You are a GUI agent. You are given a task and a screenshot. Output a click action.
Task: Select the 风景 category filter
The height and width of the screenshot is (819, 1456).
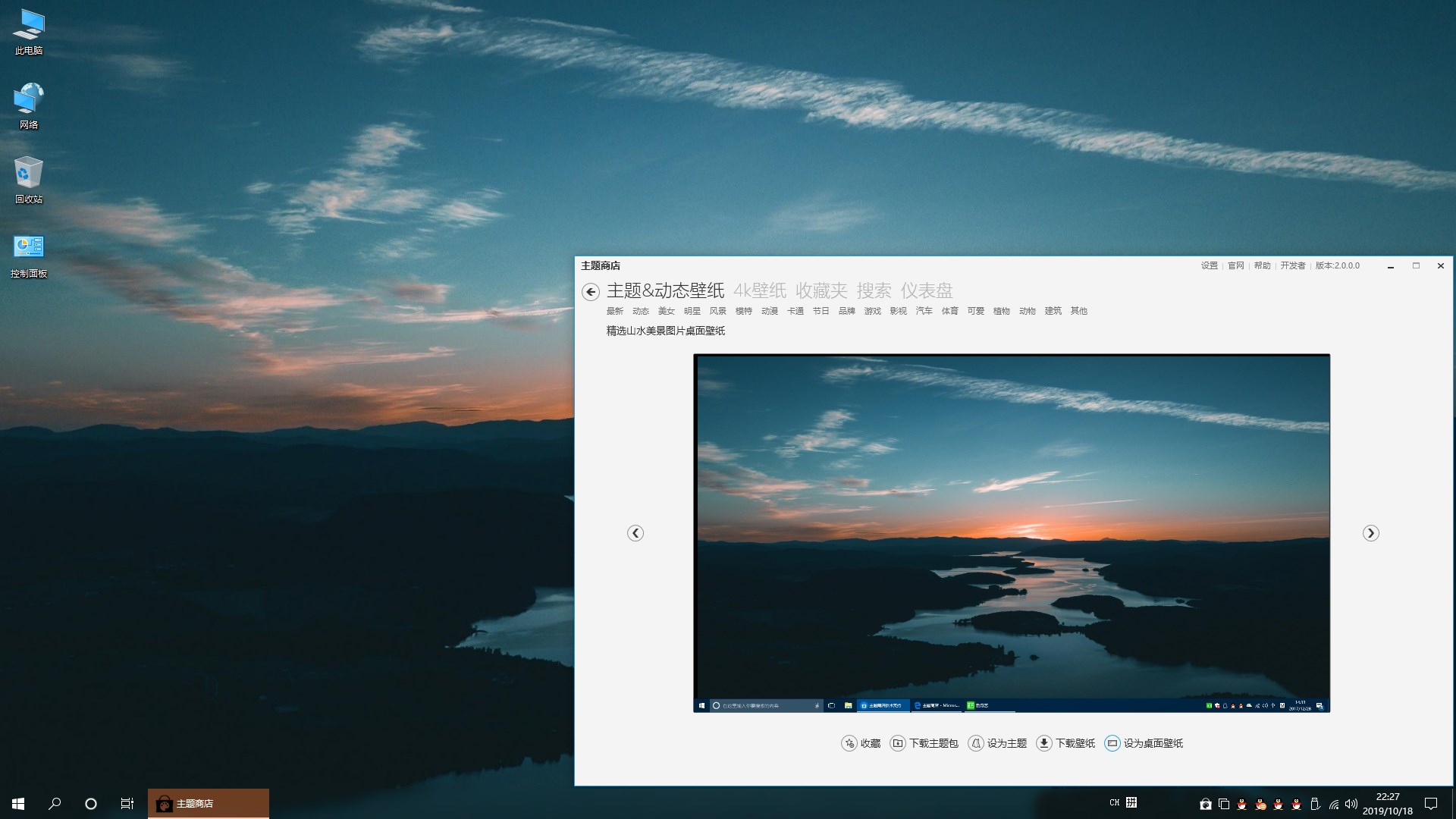(717, 311)
